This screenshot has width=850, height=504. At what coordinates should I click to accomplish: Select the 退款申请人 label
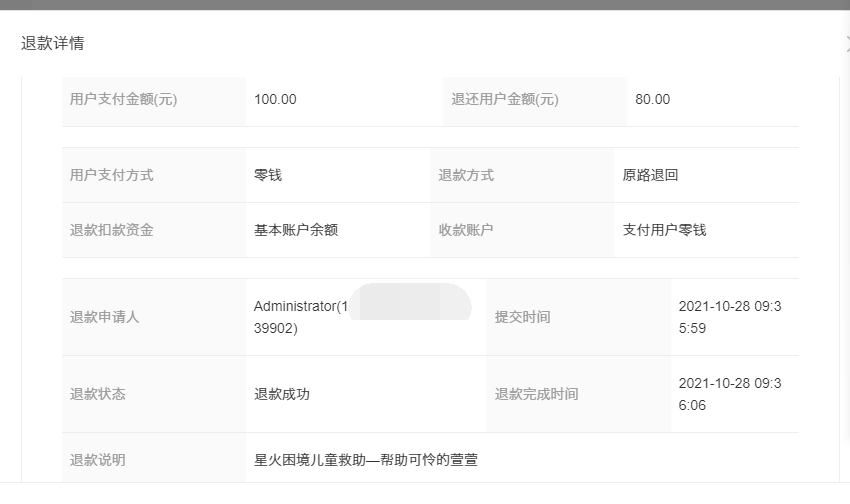(x=105, y=317)
